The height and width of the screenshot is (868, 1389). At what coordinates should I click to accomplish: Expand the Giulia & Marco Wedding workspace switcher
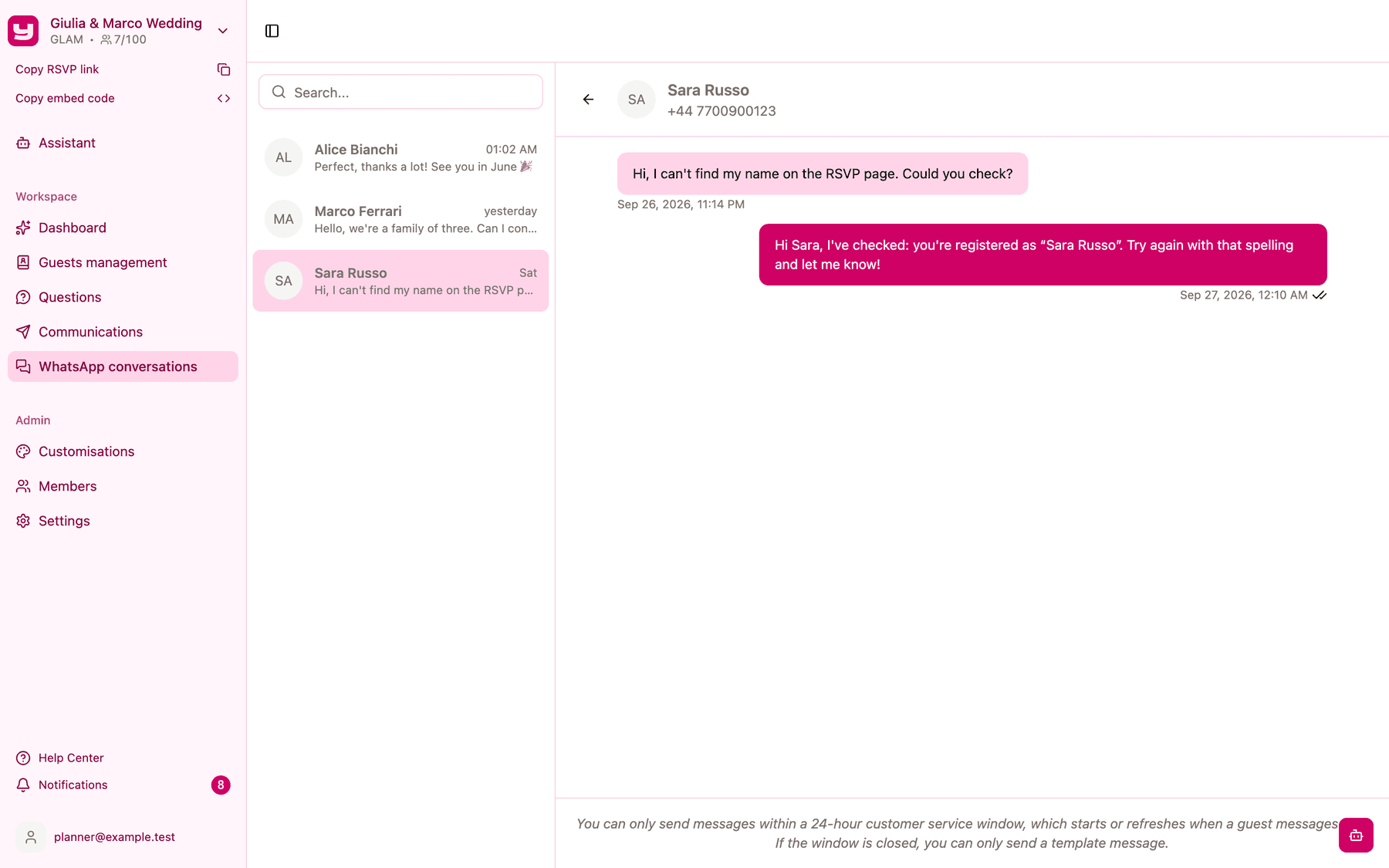click(x=223, y=31)
